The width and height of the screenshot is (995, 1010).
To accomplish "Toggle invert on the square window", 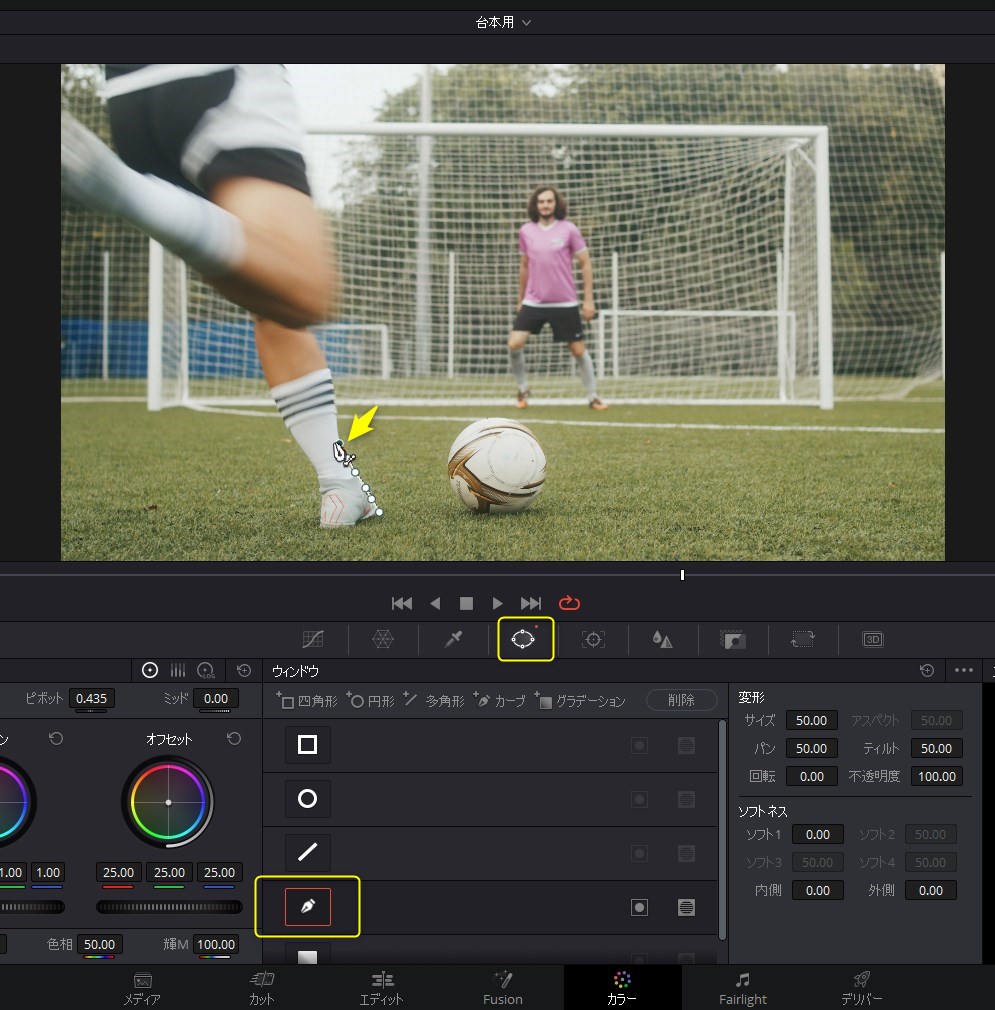I will 640,745.
